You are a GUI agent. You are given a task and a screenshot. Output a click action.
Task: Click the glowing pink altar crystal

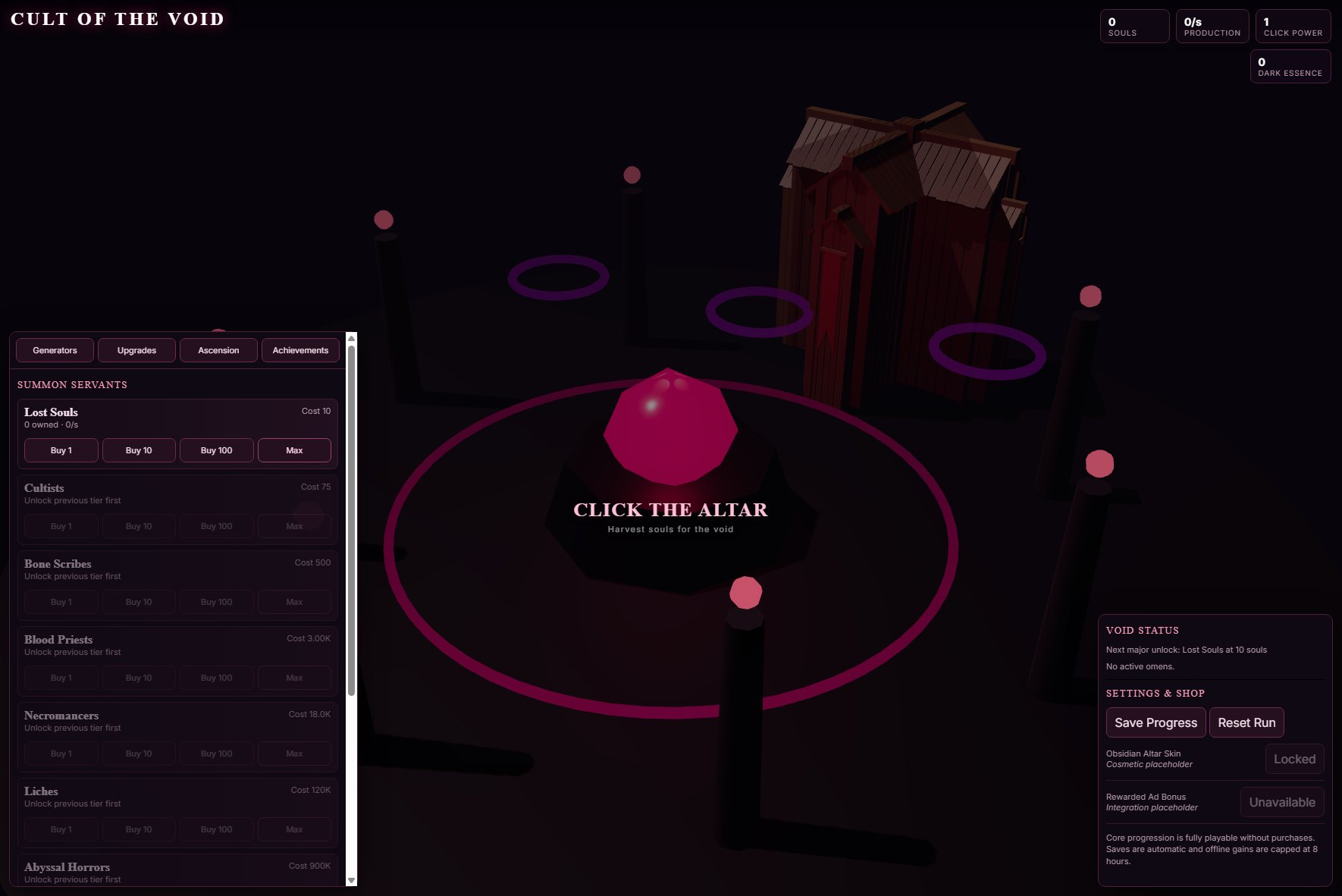tap(670, 428)
